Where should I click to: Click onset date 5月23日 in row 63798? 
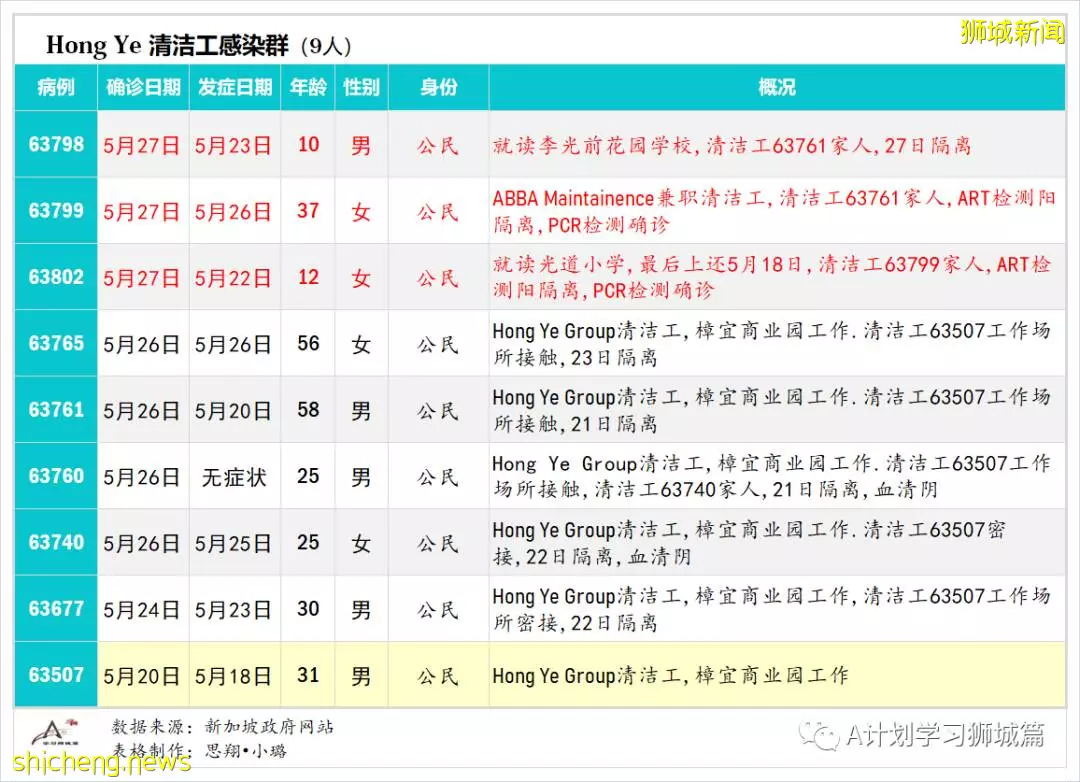point(233,145)
